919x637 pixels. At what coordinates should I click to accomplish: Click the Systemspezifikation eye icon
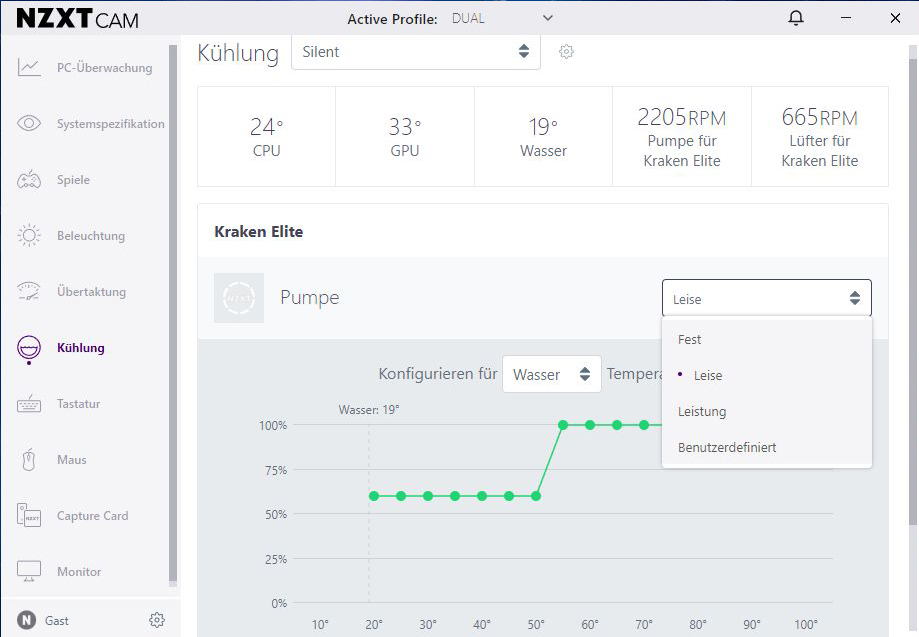click(29, 124)
